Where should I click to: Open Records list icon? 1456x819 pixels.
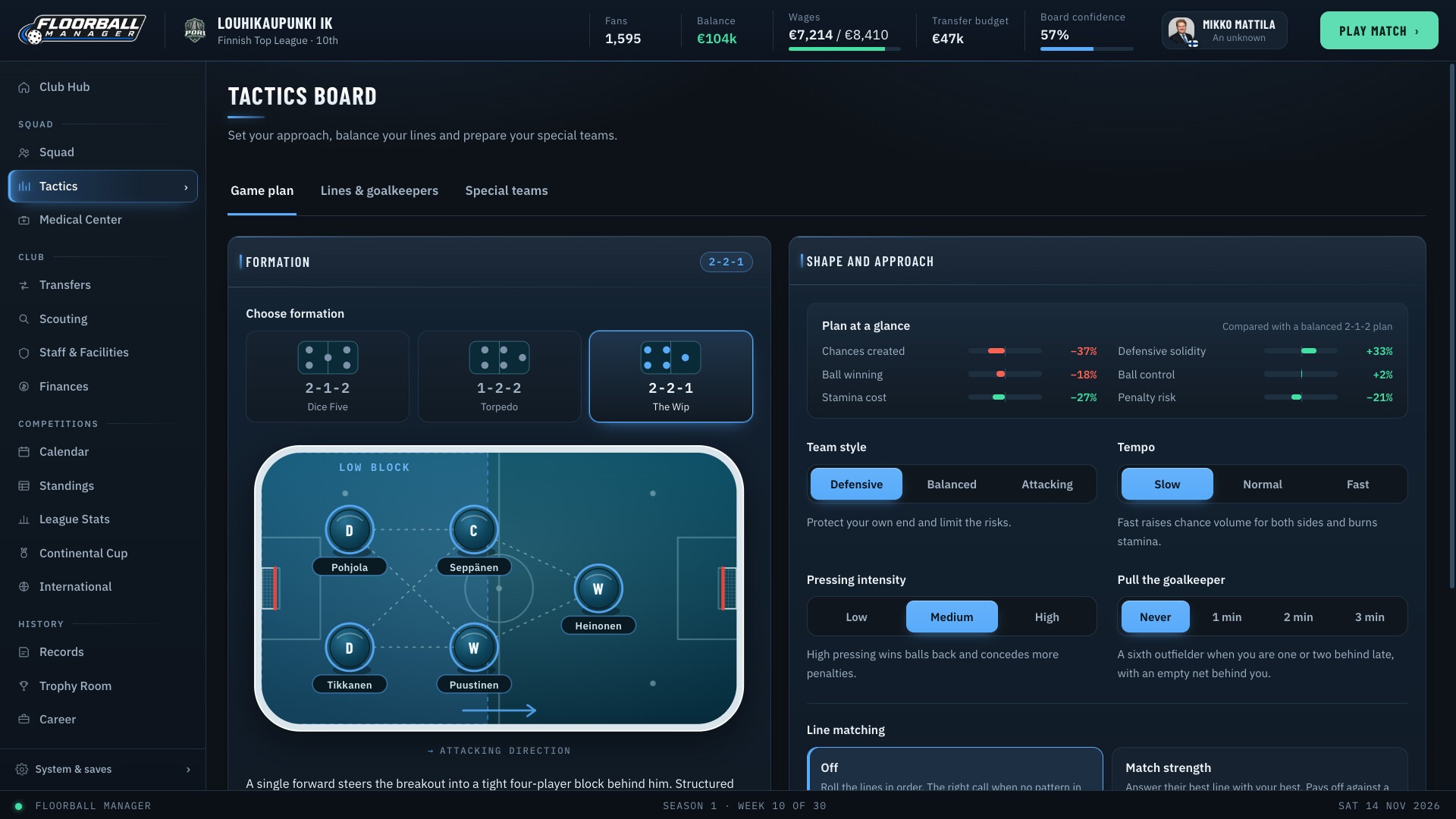coord(24,652)
